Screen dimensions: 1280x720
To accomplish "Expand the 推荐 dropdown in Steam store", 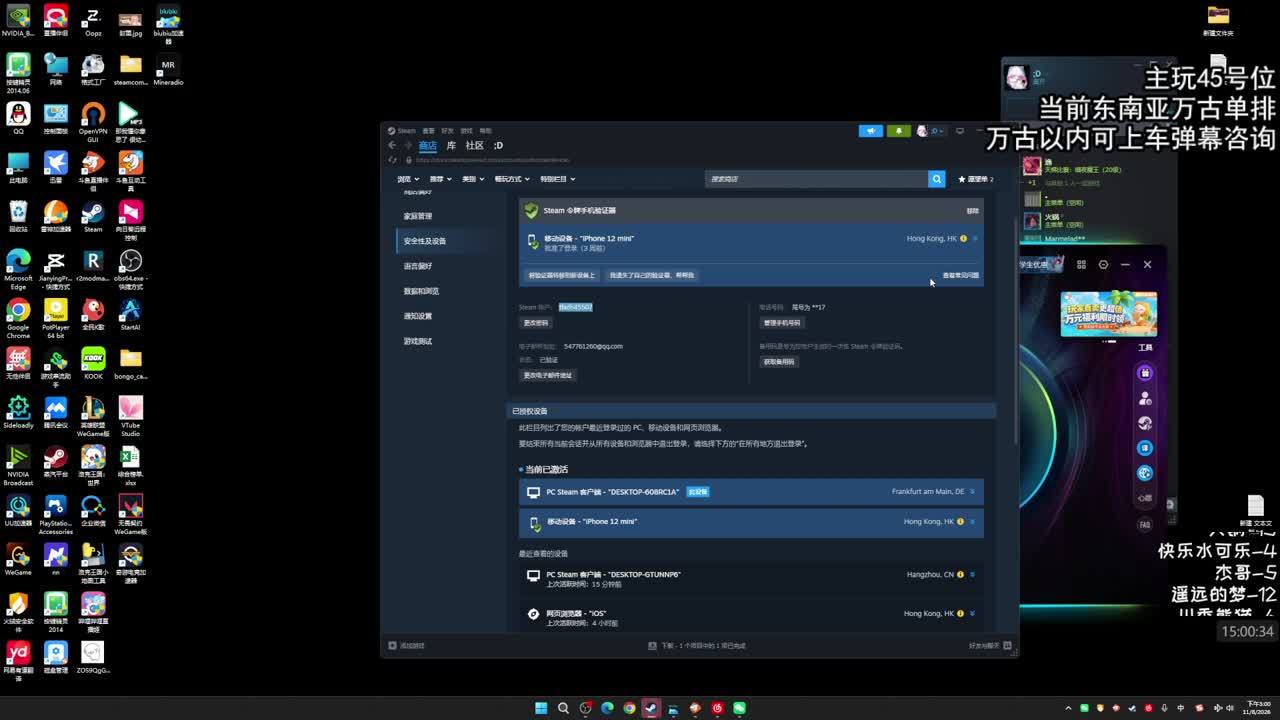I will 439,179.
